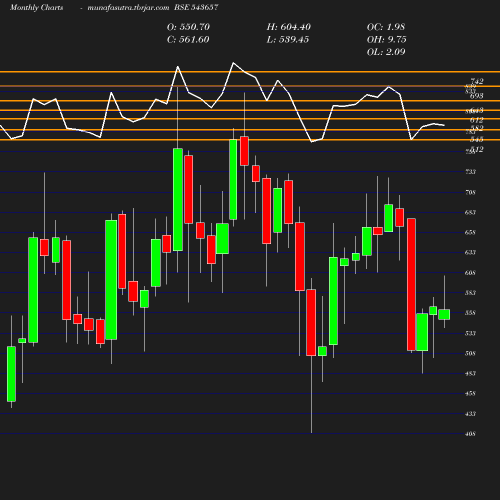Click the "Monthly Charts" title text

tap(36, 7)
